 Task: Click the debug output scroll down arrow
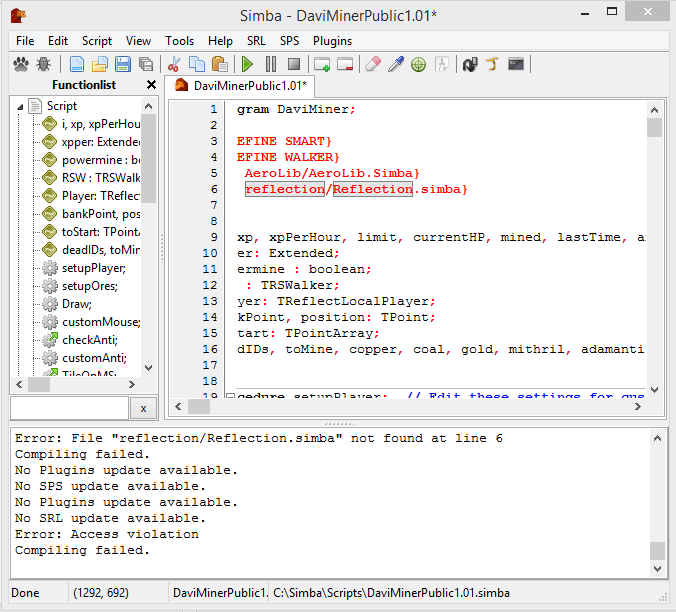pos(657,569)
